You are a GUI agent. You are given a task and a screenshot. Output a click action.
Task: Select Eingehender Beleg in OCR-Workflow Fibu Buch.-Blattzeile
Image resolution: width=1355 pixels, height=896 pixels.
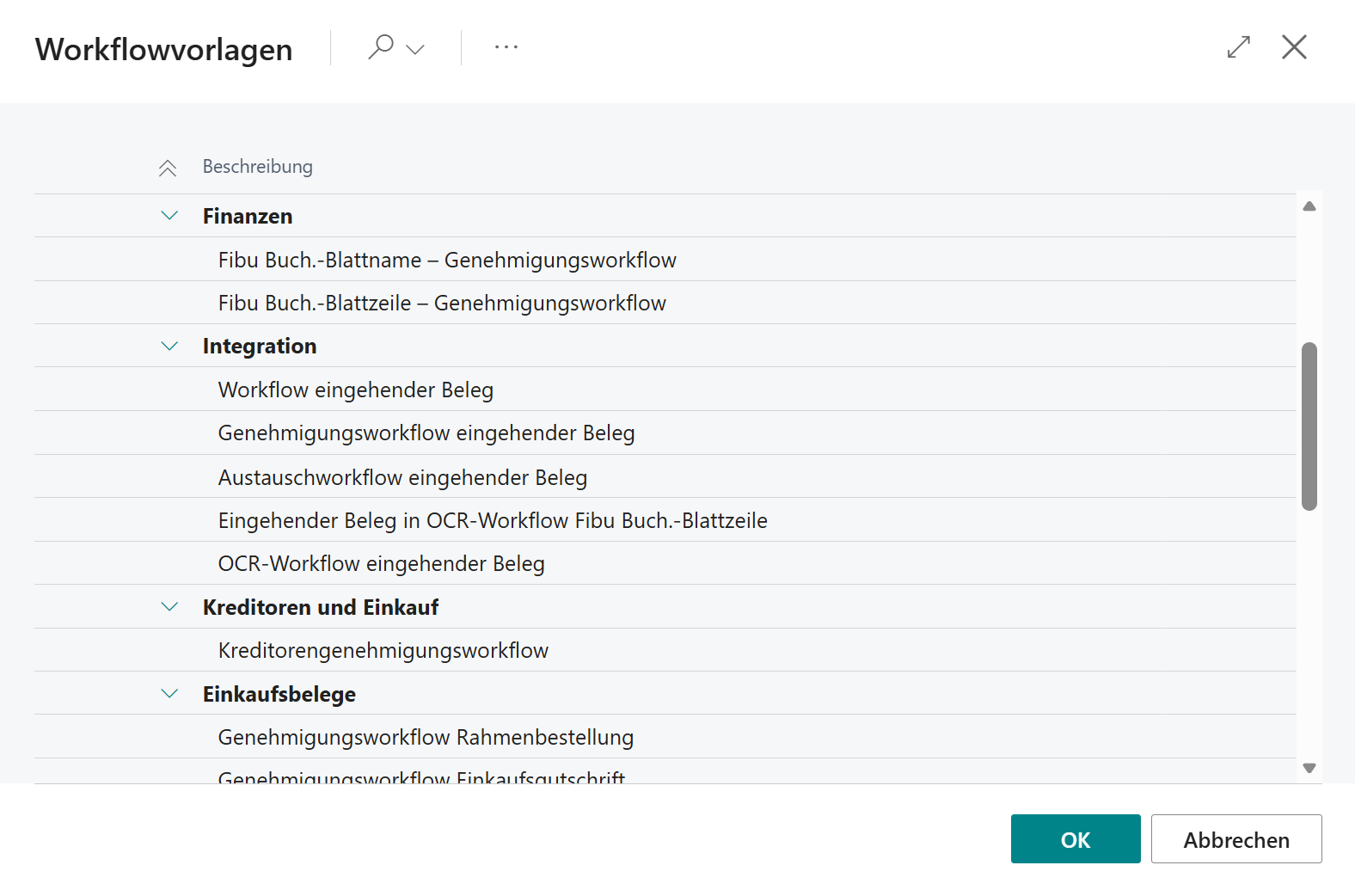[665, 520]
